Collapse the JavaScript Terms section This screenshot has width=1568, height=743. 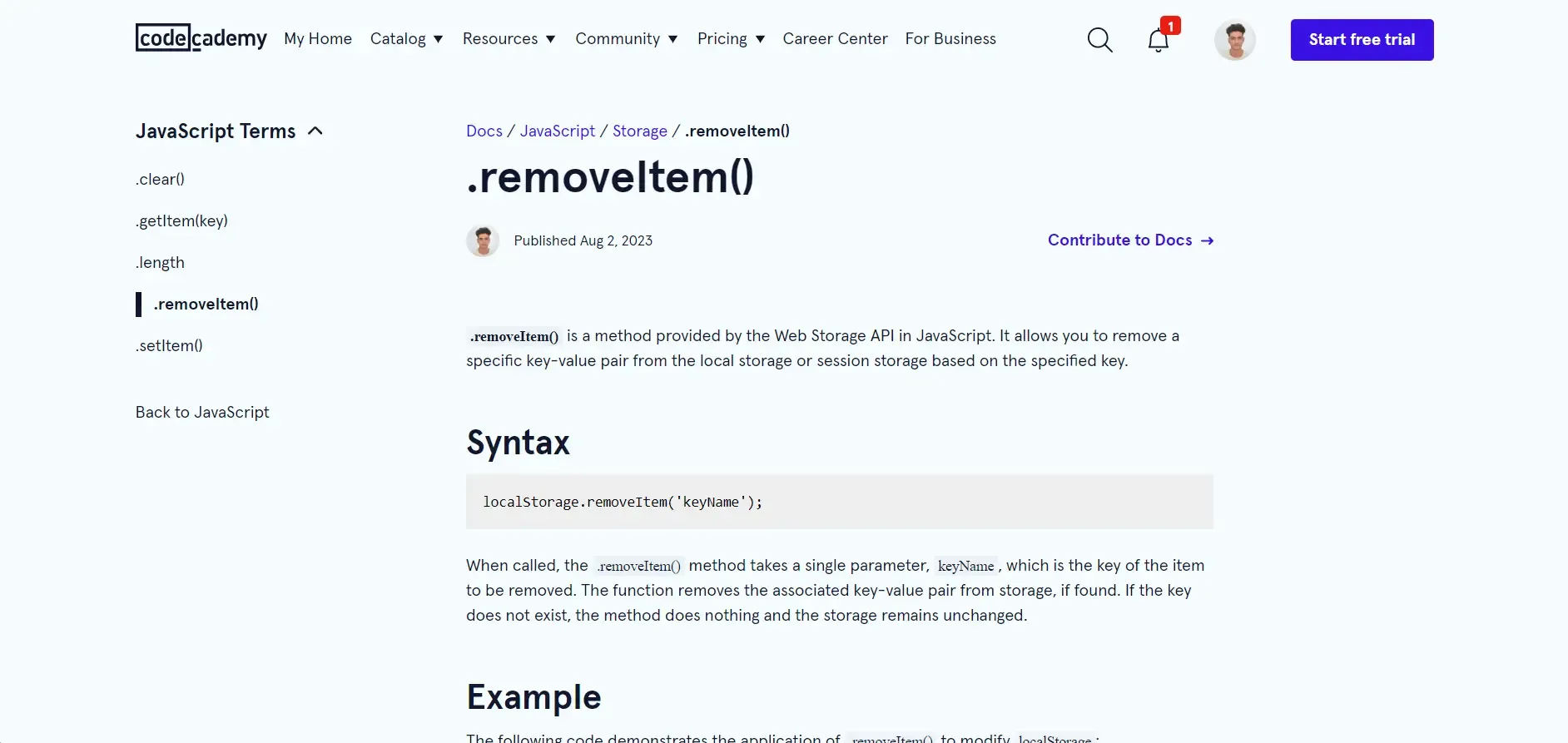(x=315, y=131)
